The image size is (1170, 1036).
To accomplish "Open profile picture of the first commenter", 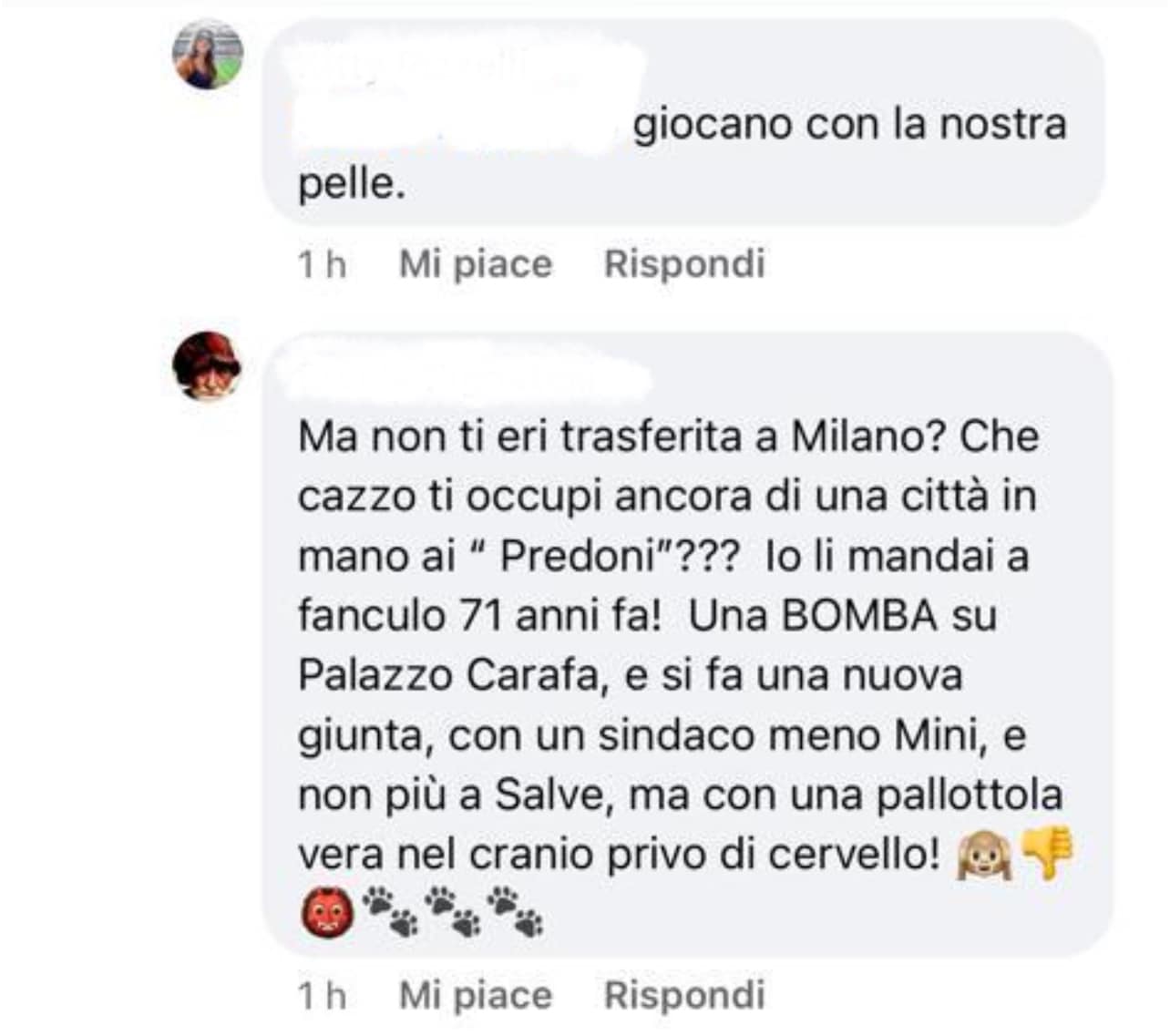I will point(208,55).
